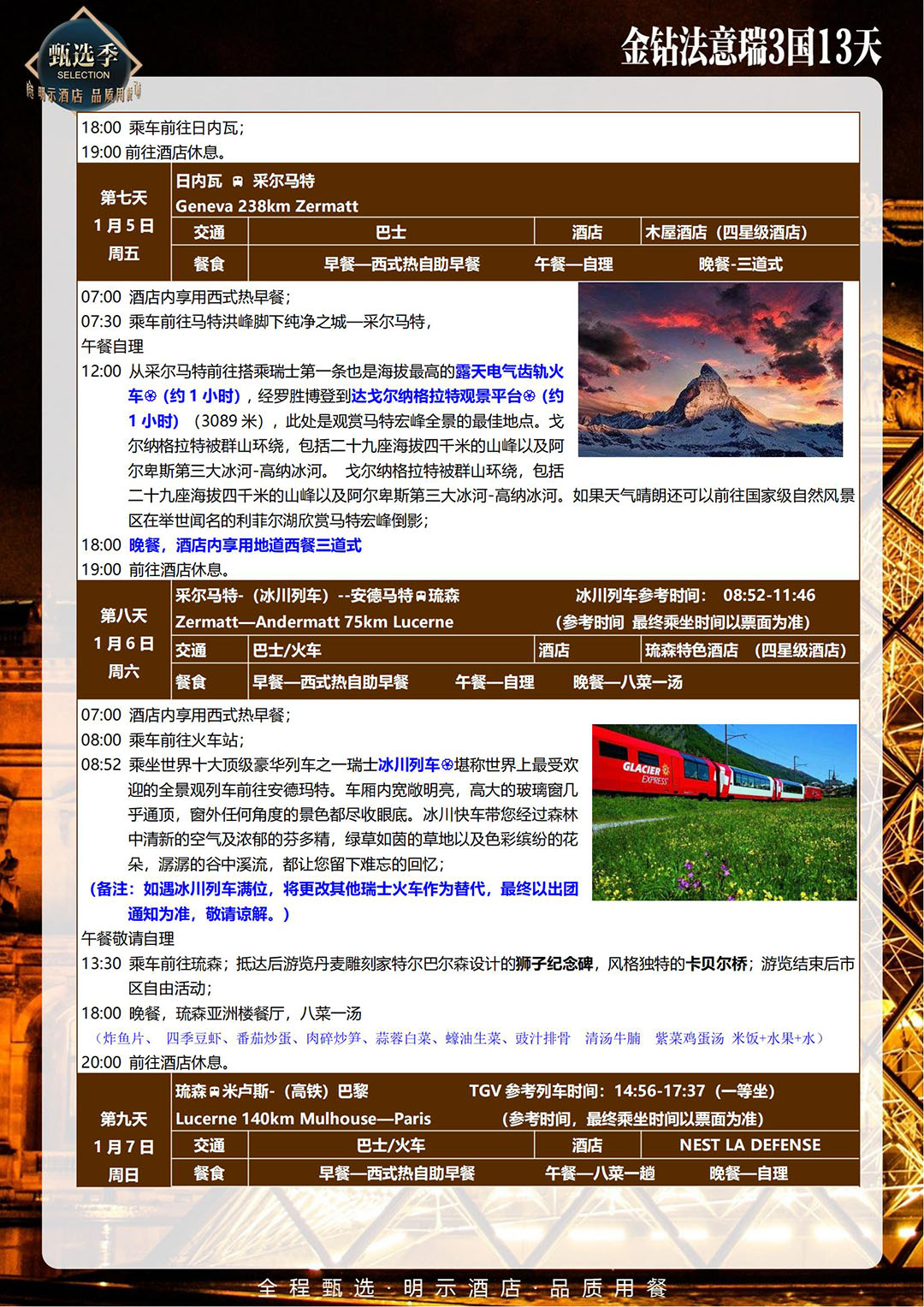The width and height of the screenshot is (924, 1307).
Task: Click the 晚餐—自理 meal entry
Action: tap(749, 1173)
